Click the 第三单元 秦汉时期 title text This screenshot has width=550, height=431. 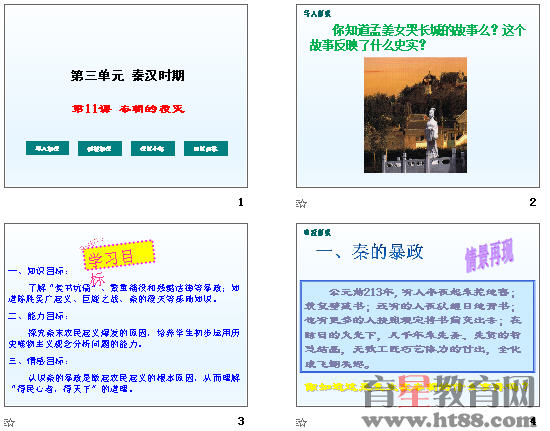pyautogui.click(x=128, y=75)
